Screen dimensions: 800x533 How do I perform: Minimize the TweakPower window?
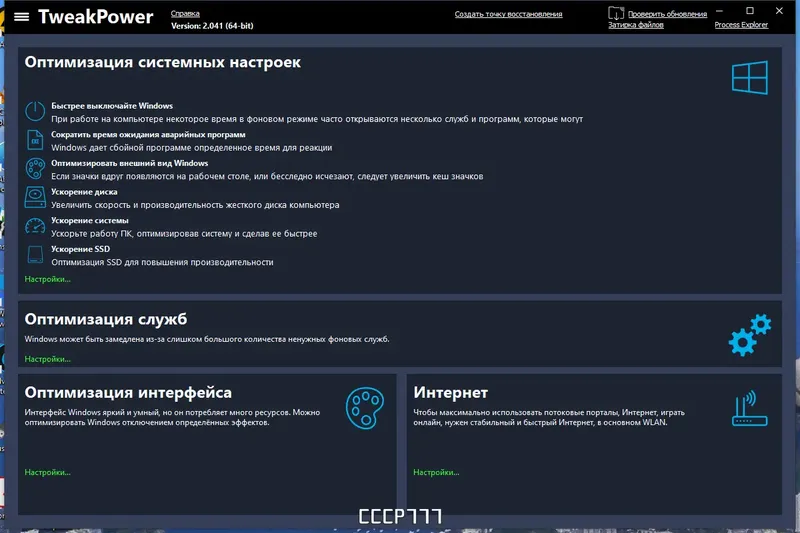719,11
